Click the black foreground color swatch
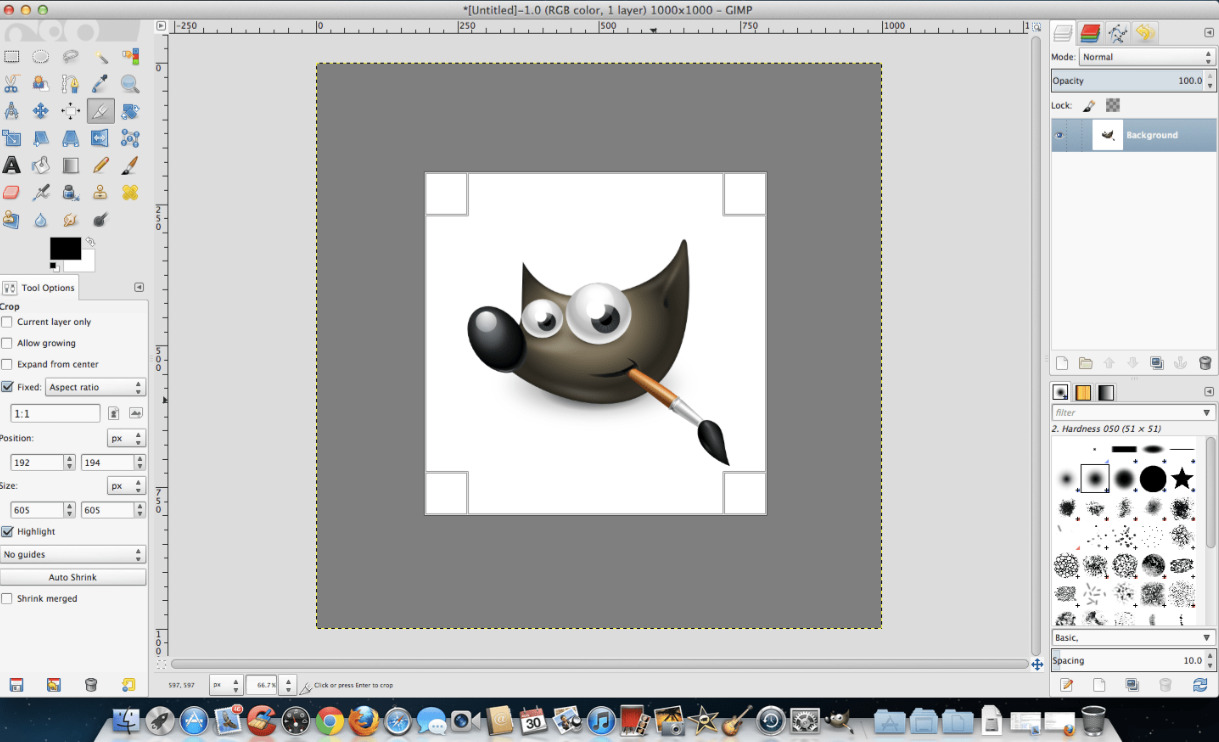This screenshot has height=742, width=1219. (x=65, y=248)
